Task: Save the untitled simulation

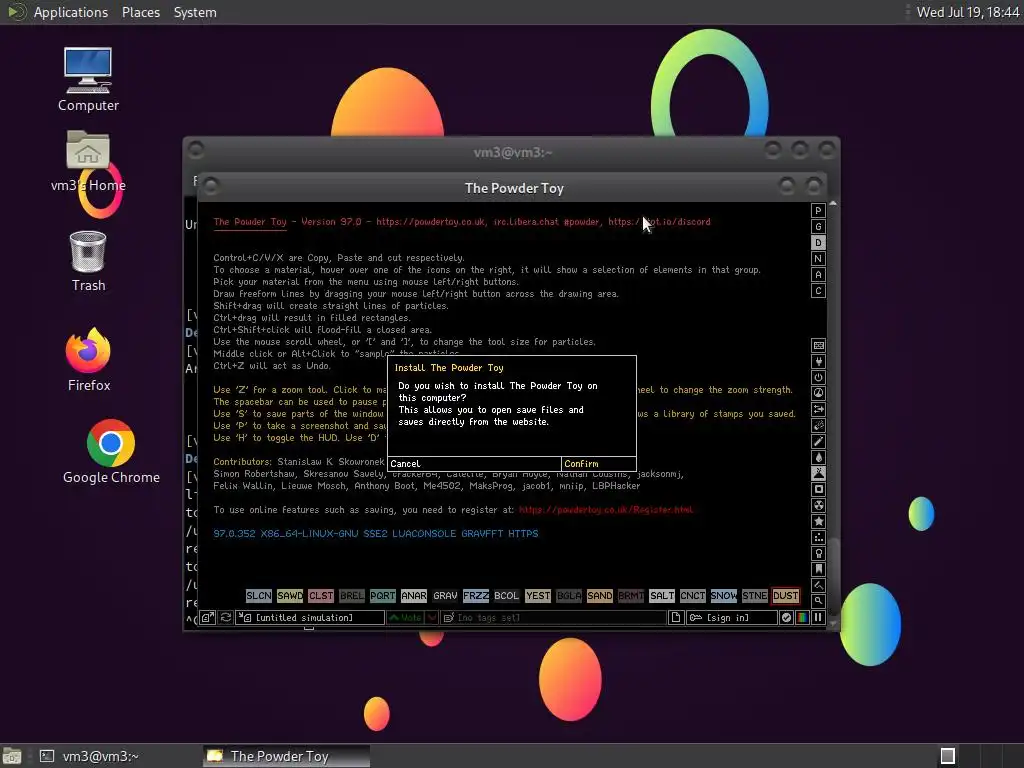Action: click(310, 617)
